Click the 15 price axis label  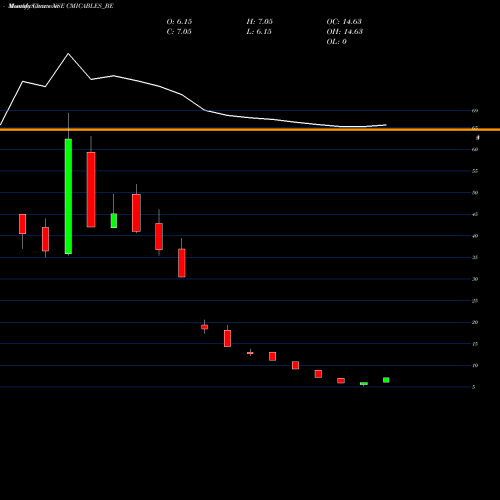475,344
